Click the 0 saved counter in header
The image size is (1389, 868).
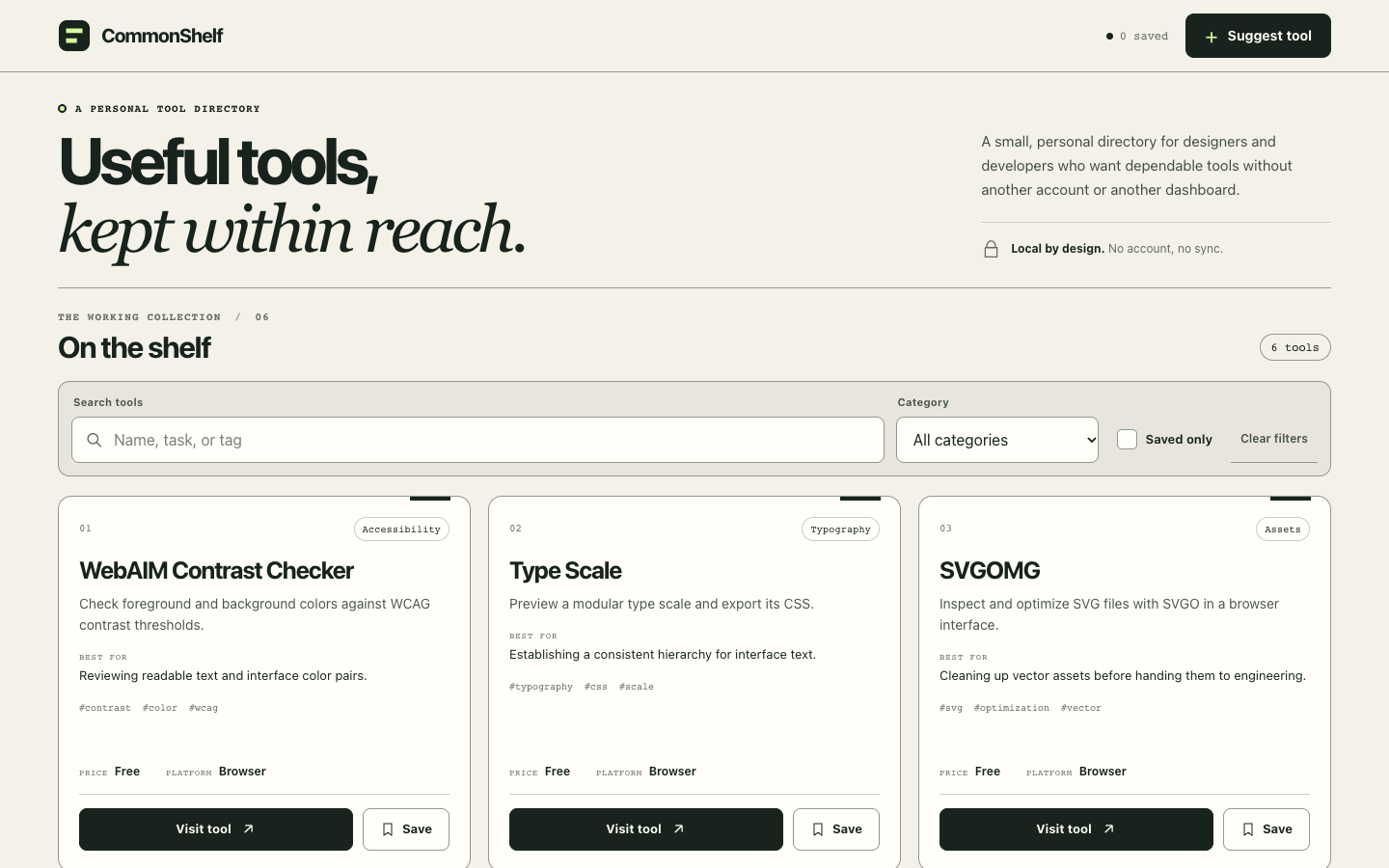click(x=1137, y=37)
